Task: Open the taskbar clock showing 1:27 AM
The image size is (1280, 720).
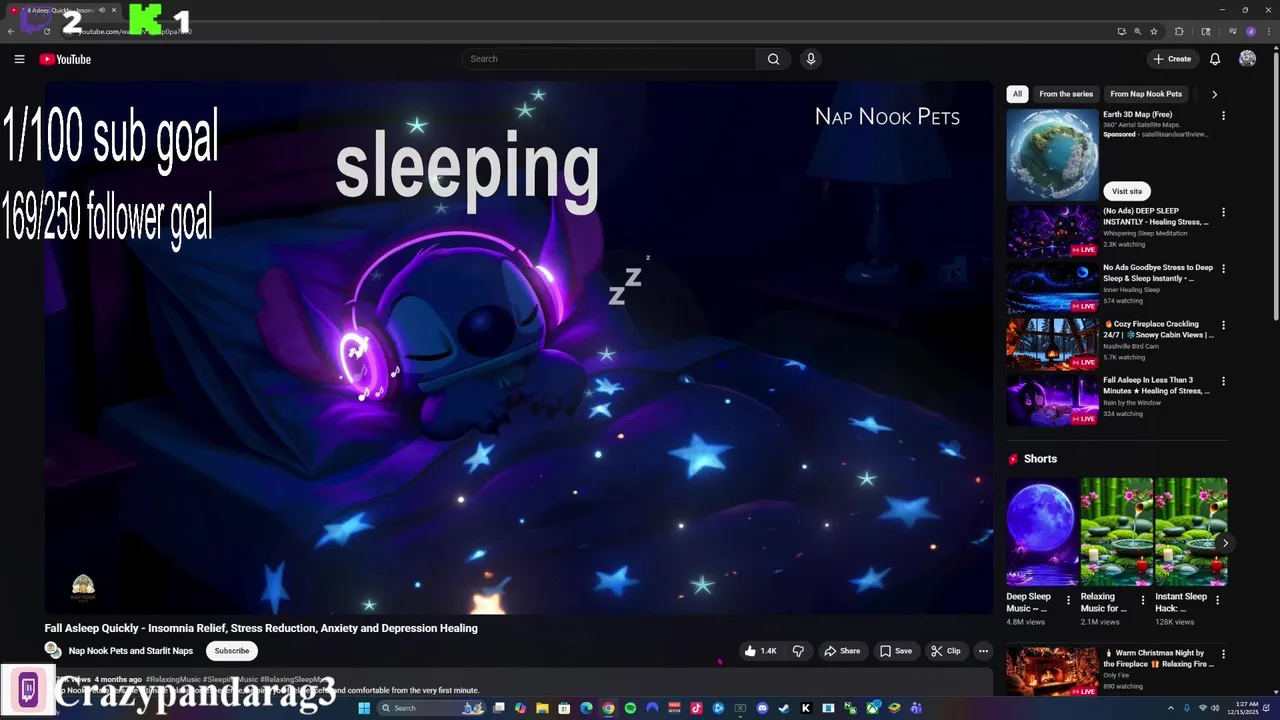Action: pos(1244,708)
